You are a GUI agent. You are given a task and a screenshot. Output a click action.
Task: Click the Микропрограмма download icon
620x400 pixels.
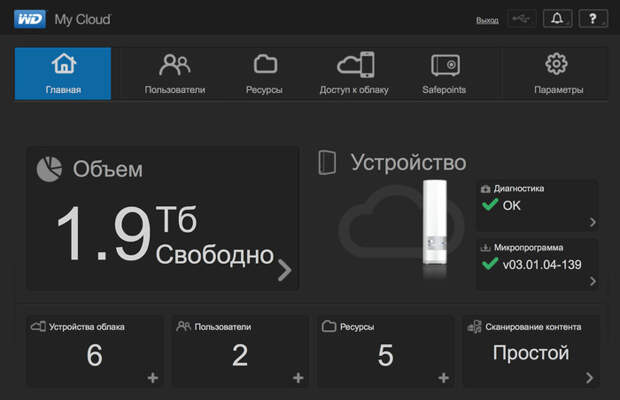click(x=485, y=248)
